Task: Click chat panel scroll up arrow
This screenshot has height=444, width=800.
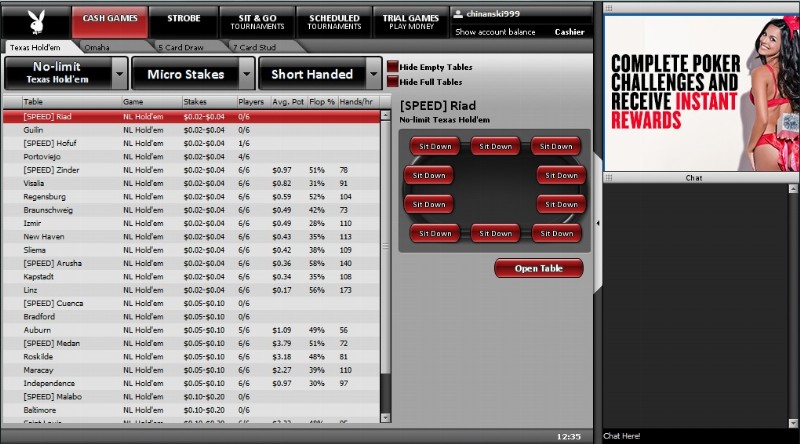Action: point(793,189)
